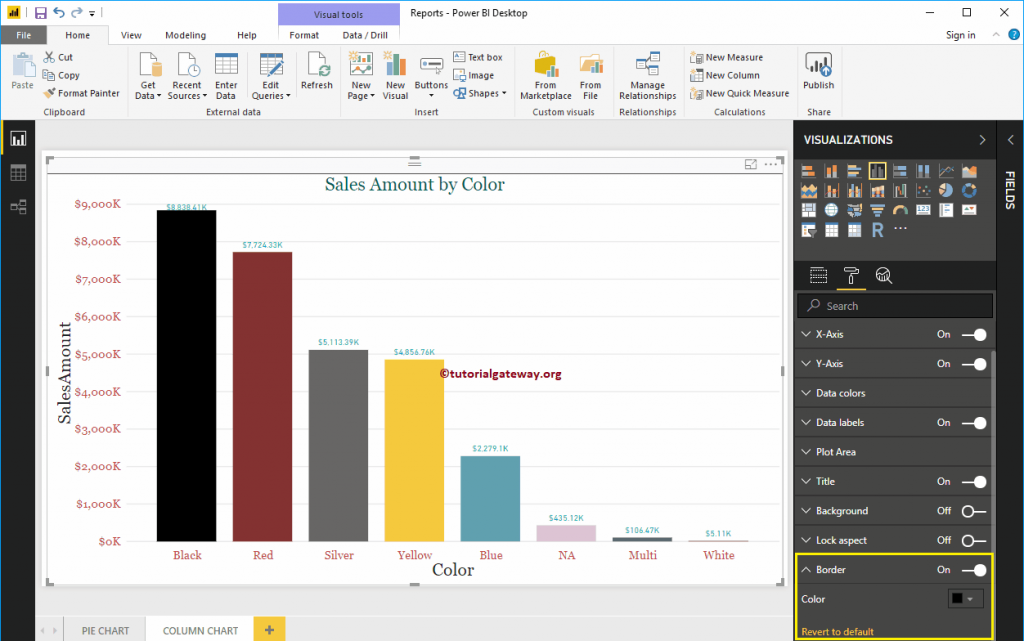Select the Map visualization icon
This screenshot has width=1024, height=641.
coord(832,209)
